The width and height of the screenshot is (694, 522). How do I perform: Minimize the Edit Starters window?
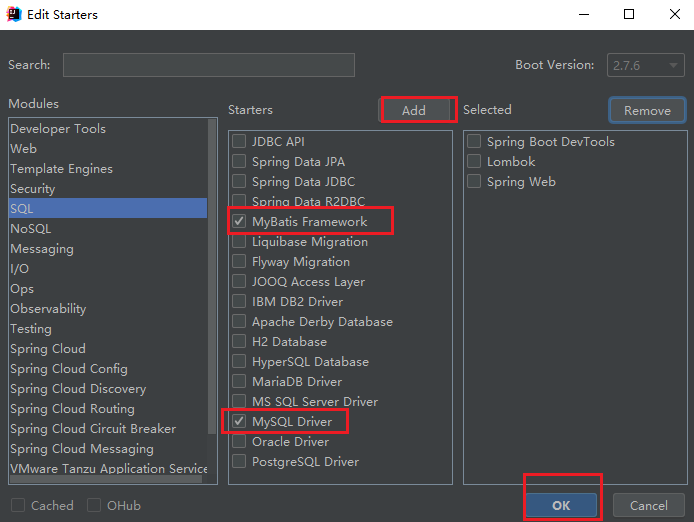583,15
